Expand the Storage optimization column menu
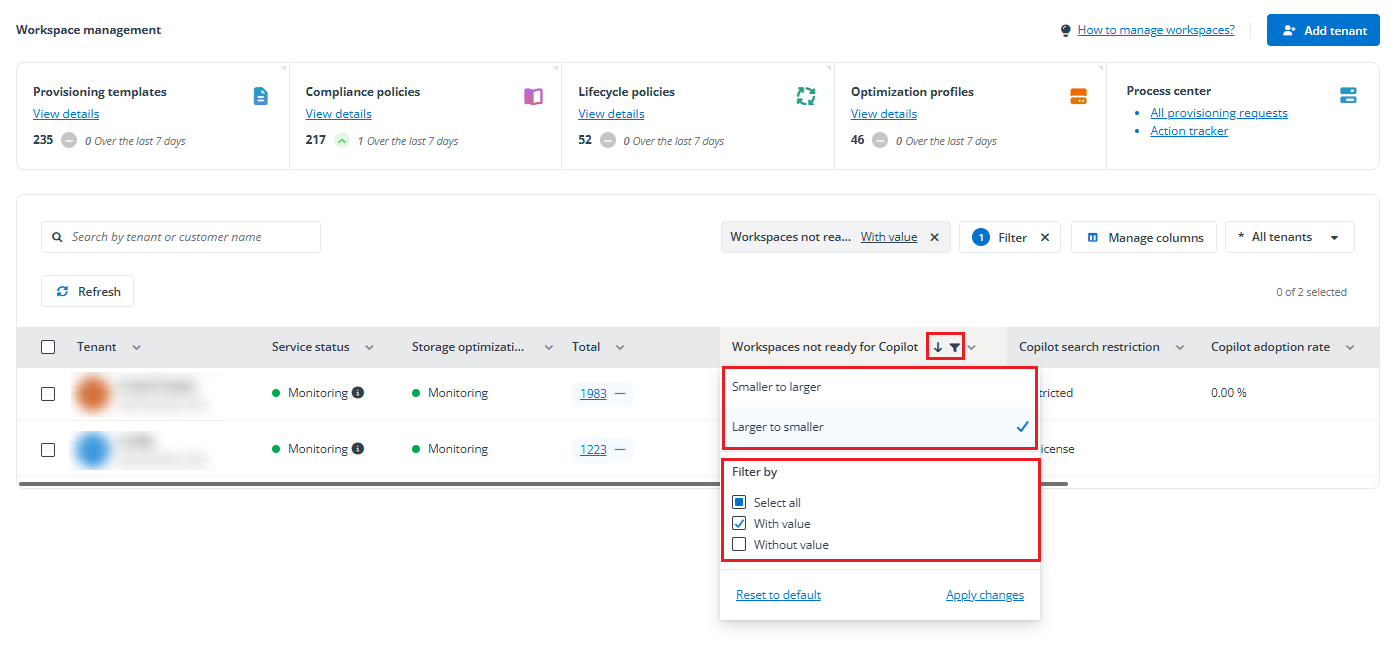The width and height of the screenshot is (1398, 650). 548,347
